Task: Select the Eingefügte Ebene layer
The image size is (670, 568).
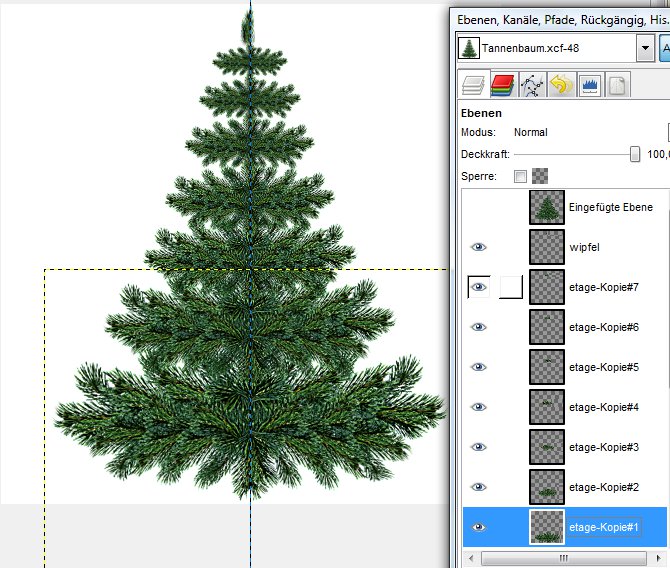Action: (610, 207)
